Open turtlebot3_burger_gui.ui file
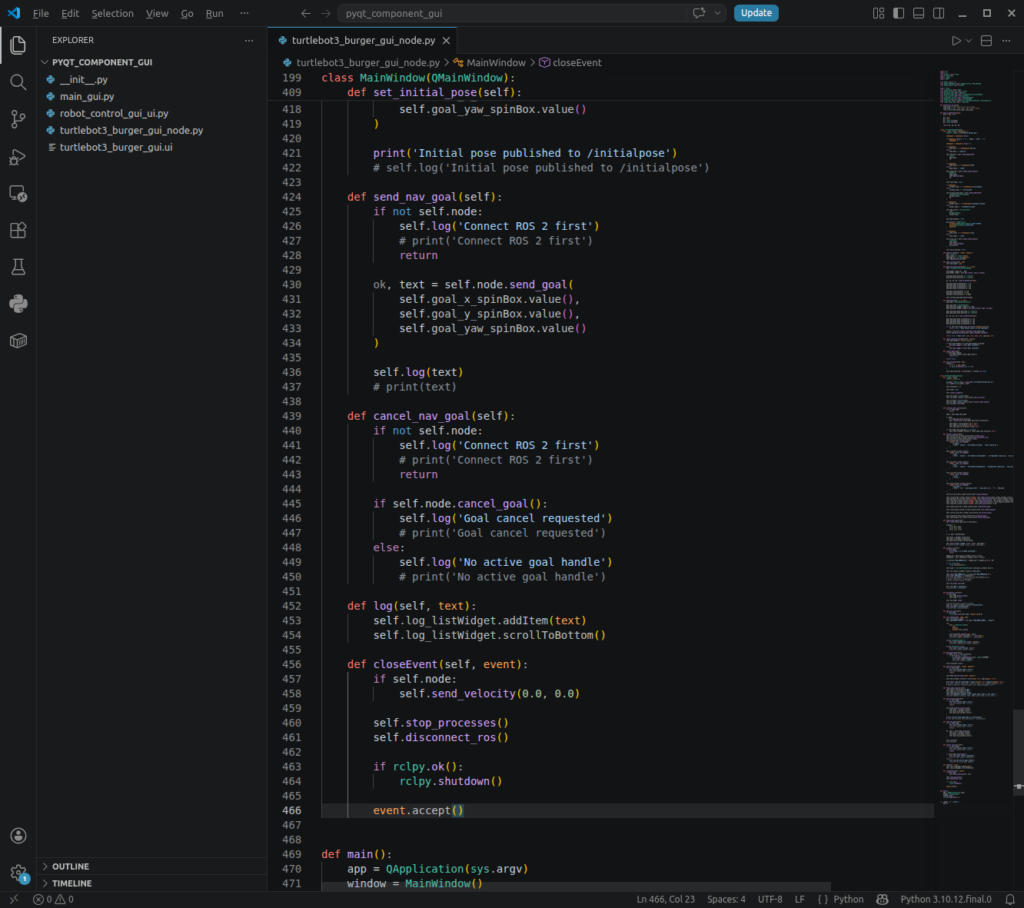The width and height of the screenshot is (1024, 908). click(116, 148)
